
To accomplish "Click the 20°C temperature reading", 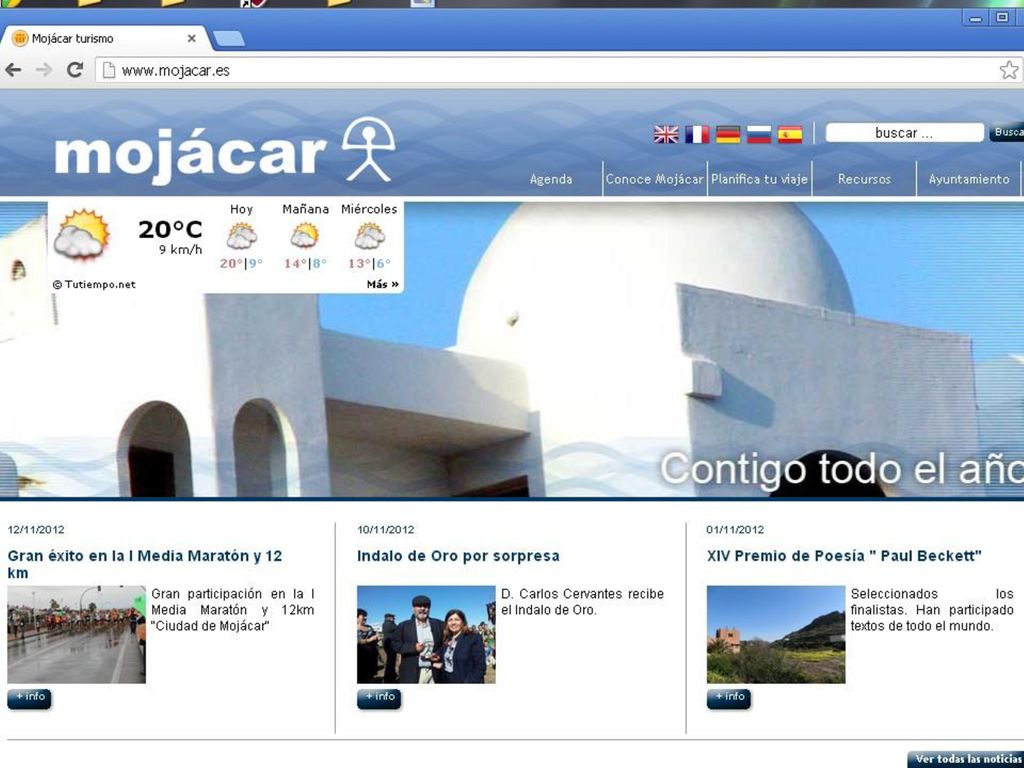I will [x=170, y=229].
